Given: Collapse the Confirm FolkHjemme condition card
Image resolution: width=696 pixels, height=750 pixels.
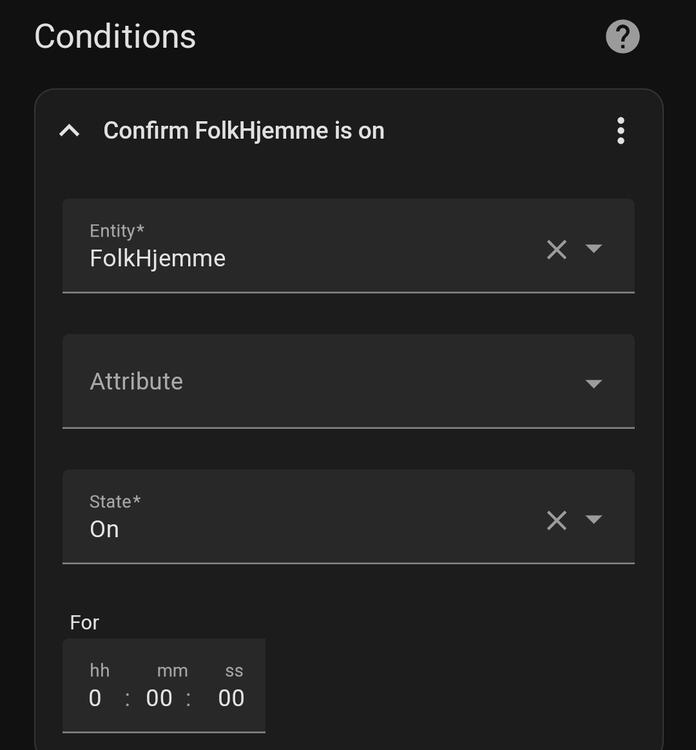Looking at the screenshot, I should [x=69, y=131].
